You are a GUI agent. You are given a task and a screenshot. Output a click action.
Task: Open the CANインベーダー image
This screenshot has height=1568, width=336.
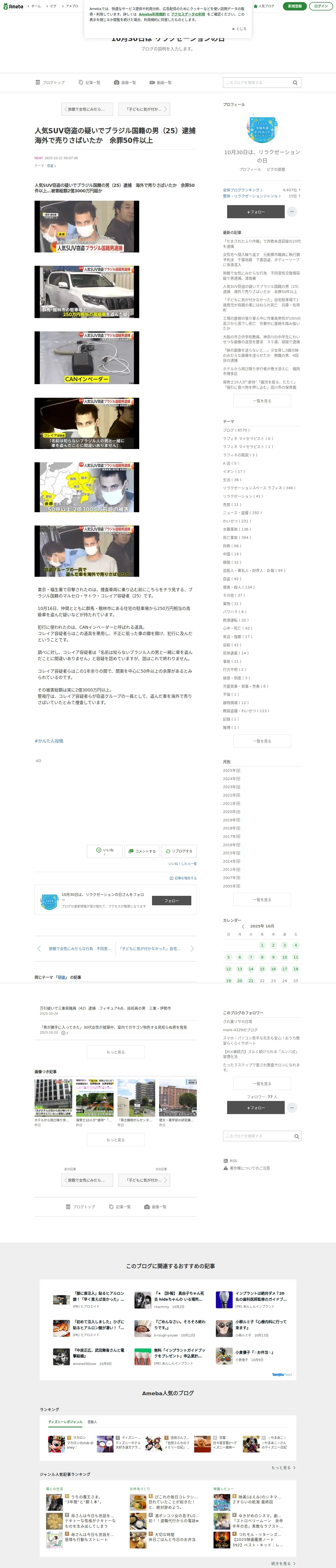(87, 358)
